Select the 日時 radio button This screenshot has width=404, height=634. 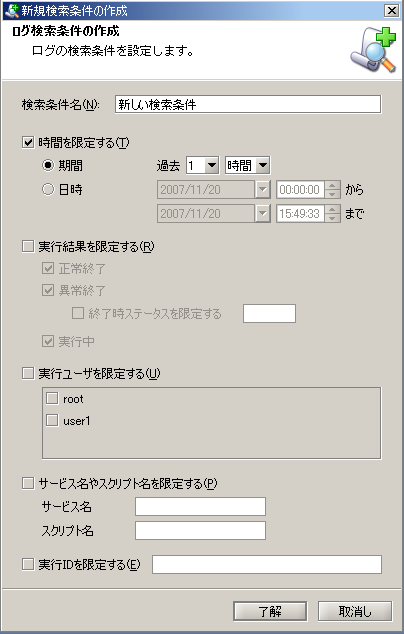[48, 189]
